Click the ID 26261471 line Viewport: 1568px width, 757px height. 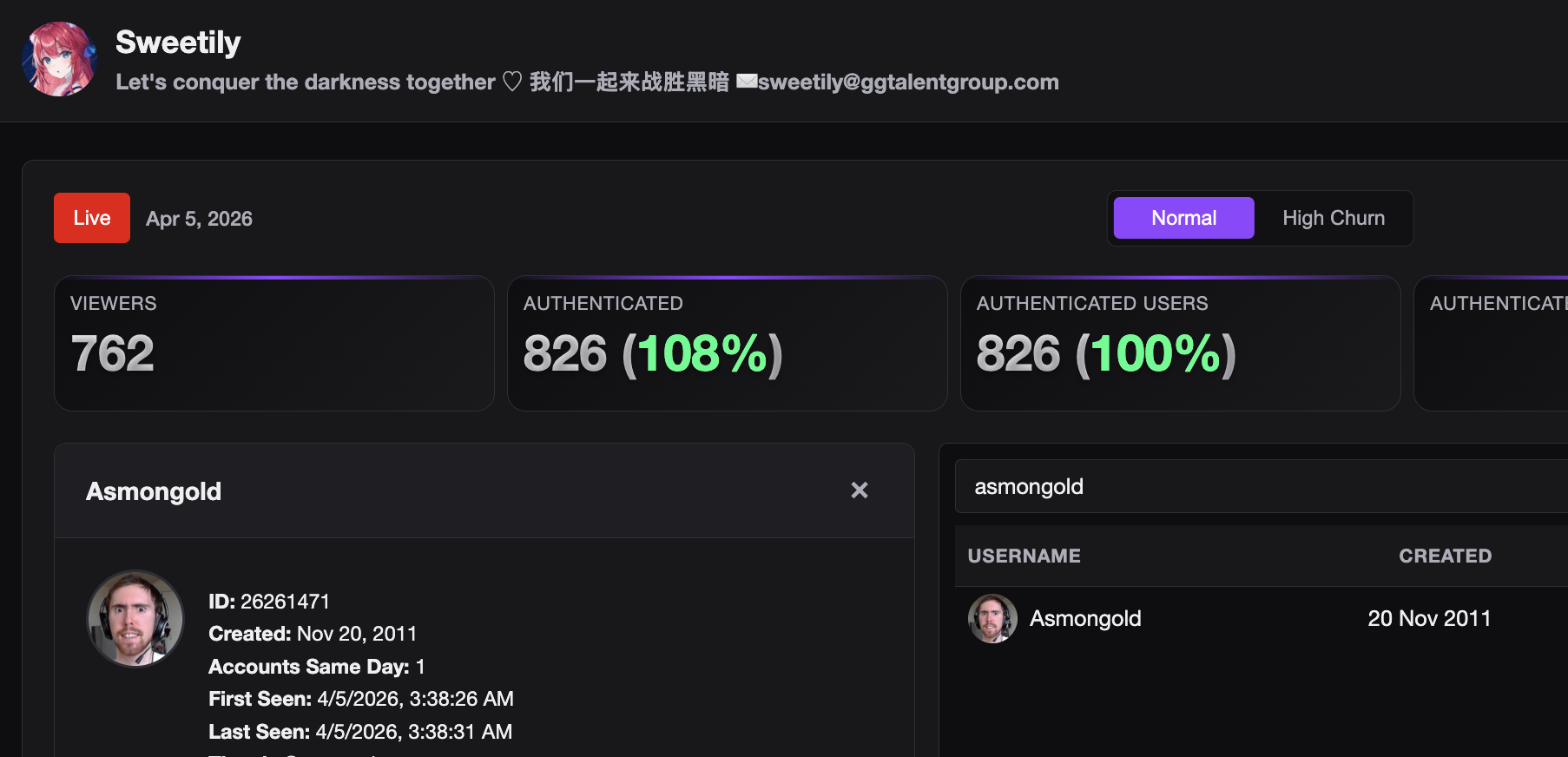[269, 602]
